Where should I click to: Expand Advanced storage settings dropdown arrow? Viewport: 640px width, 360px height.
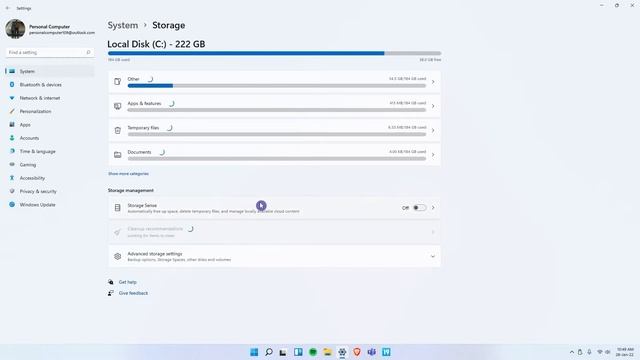(433, 256)
